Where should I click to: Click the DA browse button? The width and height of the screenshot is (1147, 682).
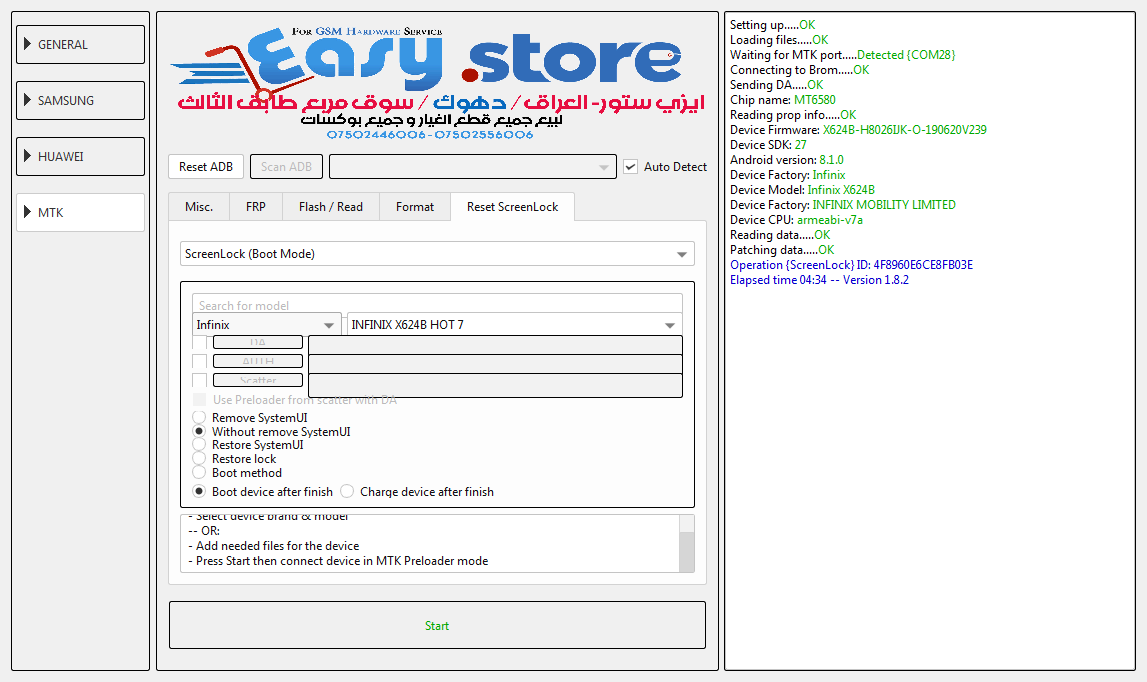click(257, 342)
